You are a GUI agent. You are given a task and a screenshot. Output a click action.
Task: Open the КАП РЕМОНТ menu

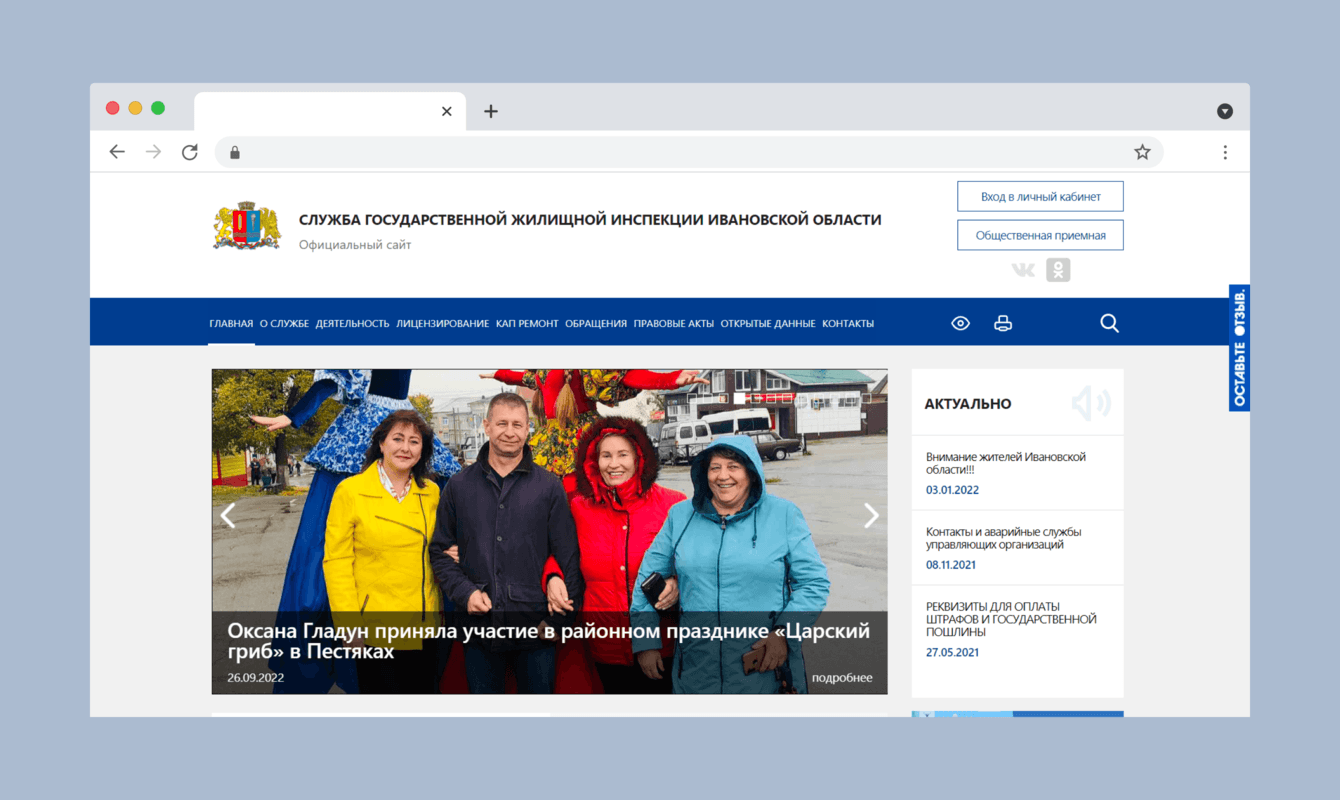pyautogui.click(x=527, y=323)
